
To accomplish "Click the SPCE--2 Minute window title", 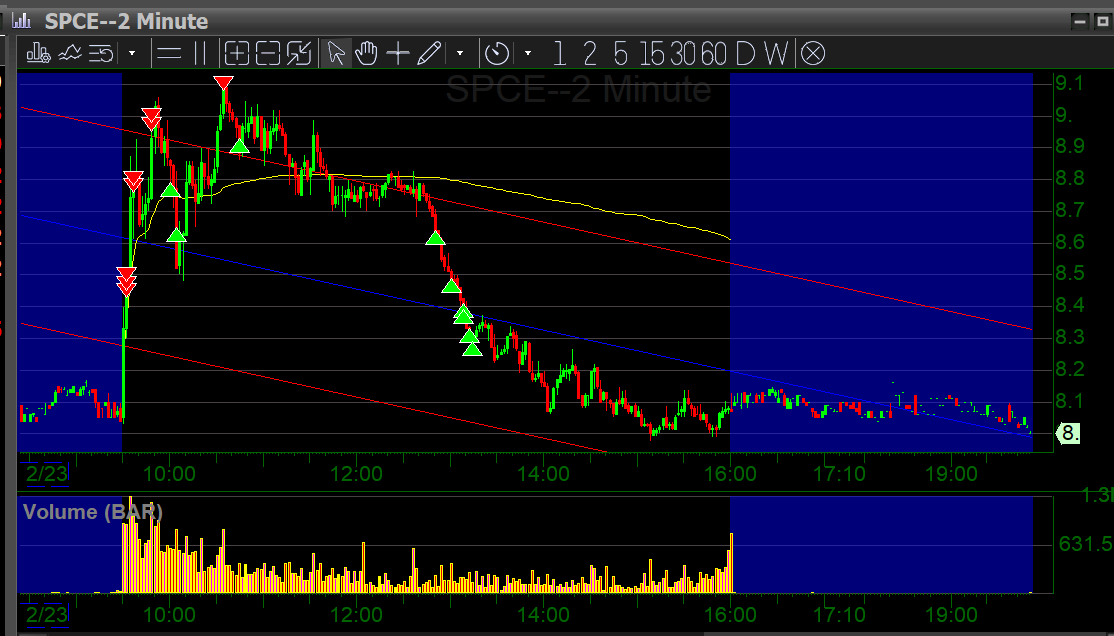I will pos(126,21).
